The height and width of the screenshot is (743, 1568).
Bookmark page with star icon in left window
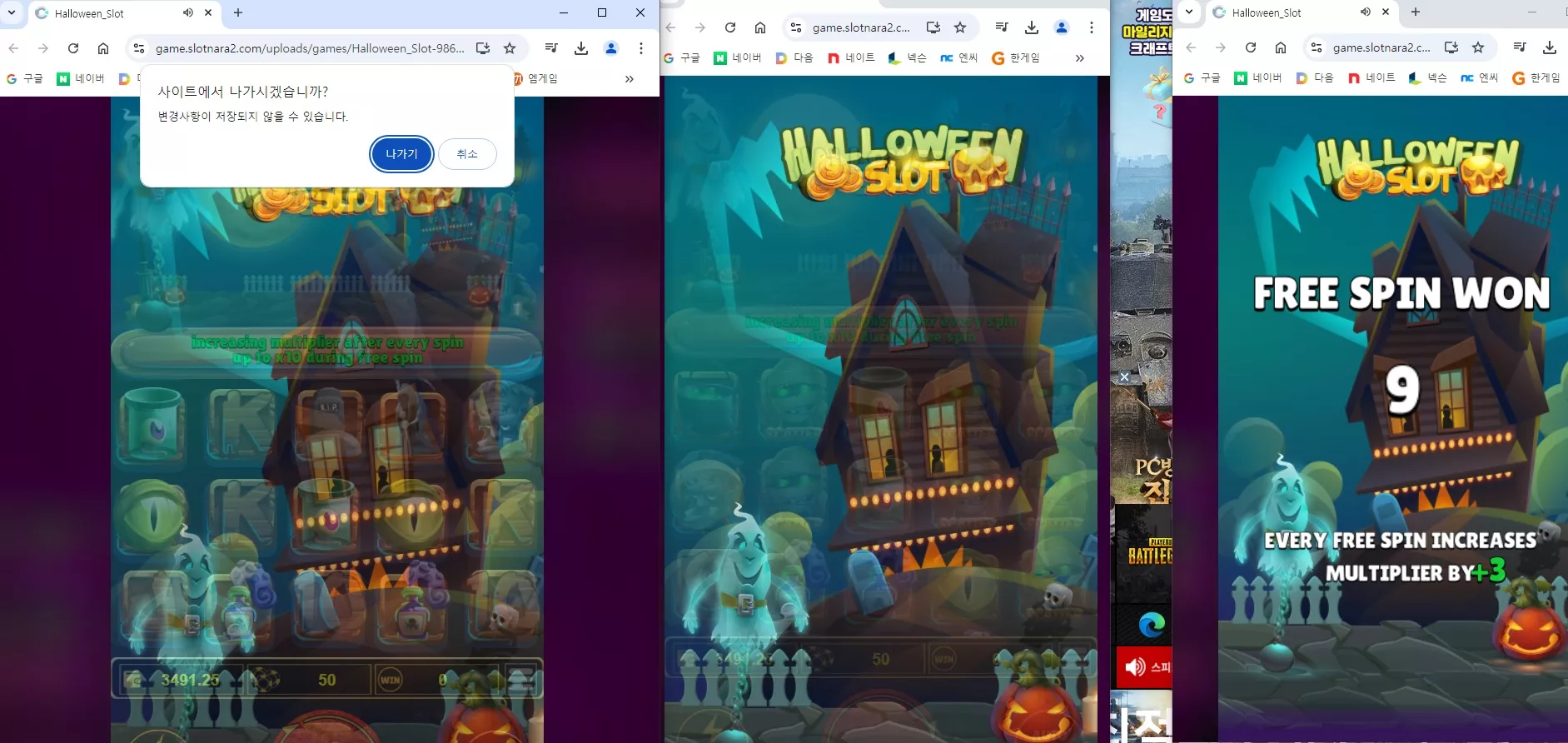[x=510, y=48]
